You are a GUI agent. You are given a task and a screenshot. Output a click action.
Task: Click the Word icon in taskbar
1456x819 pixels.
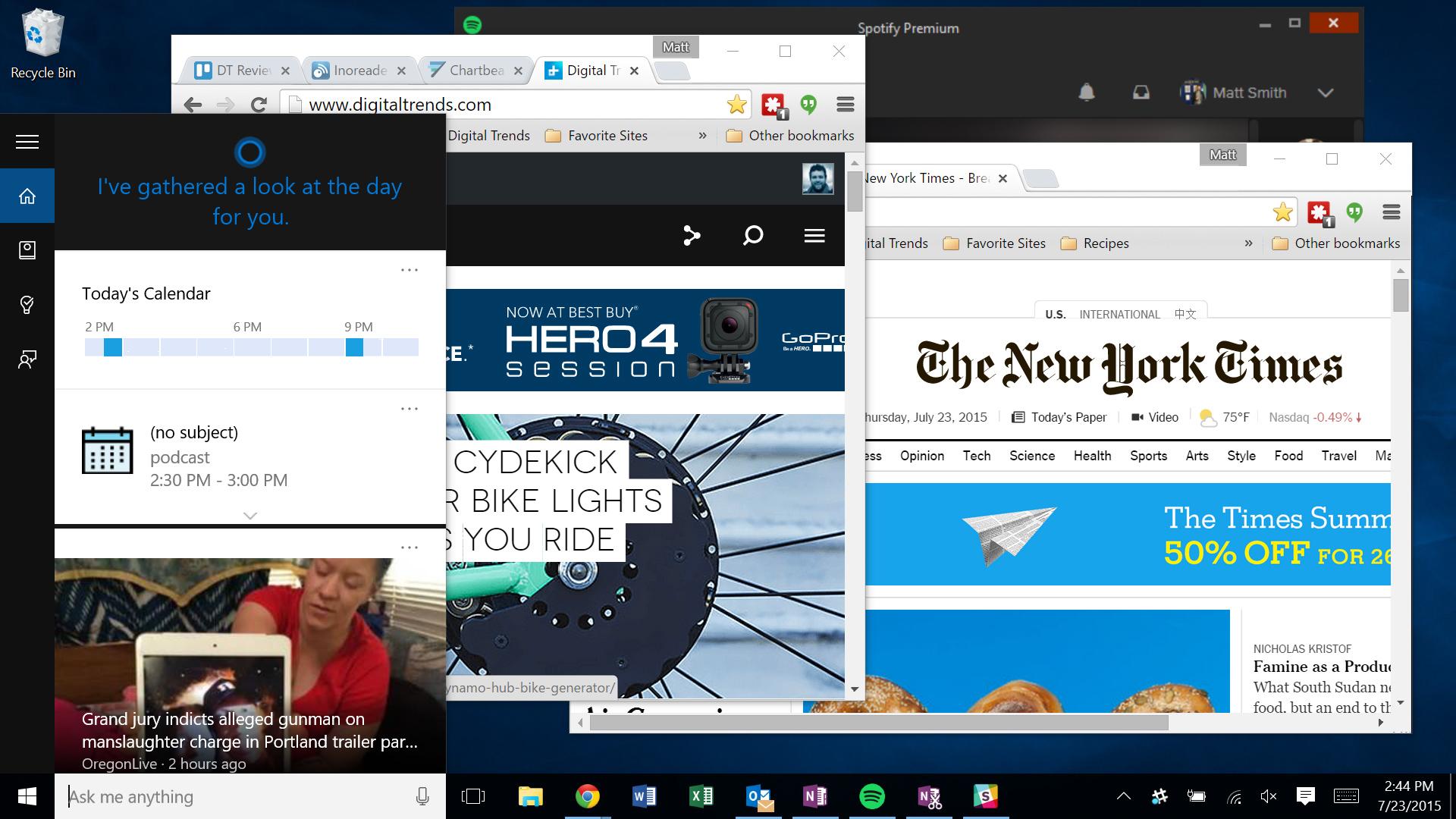pyautogui.click(x=644, y=796)
